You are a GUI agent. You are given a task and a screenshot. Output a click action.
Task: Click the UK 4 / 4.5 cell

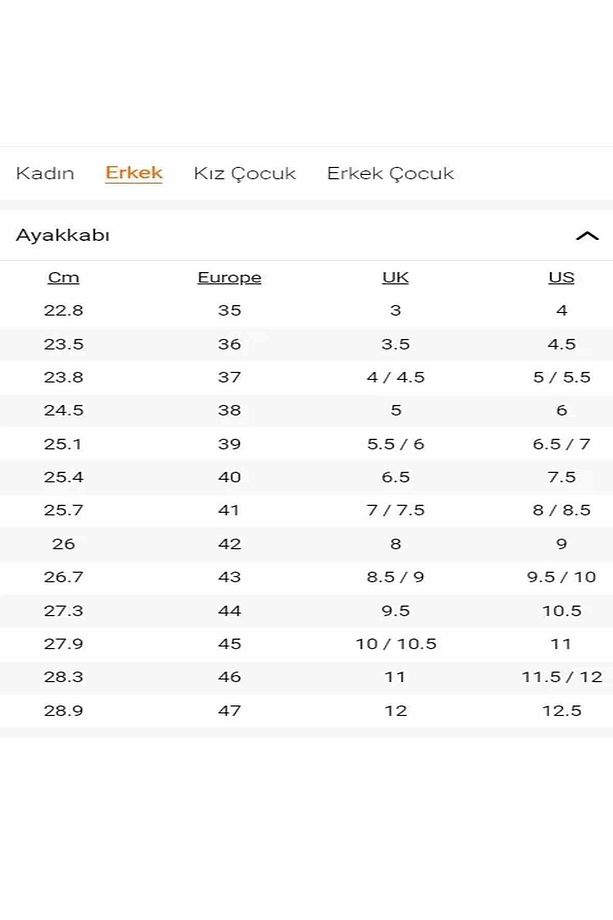pyautogui.click(x=396, y=377)
